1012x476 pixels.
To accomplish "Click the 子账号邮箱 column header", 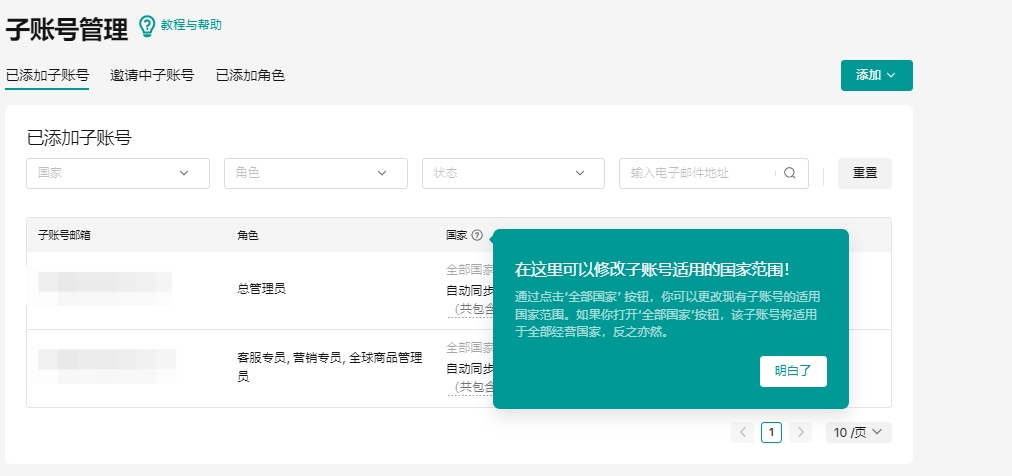I will tap(65, 236).
